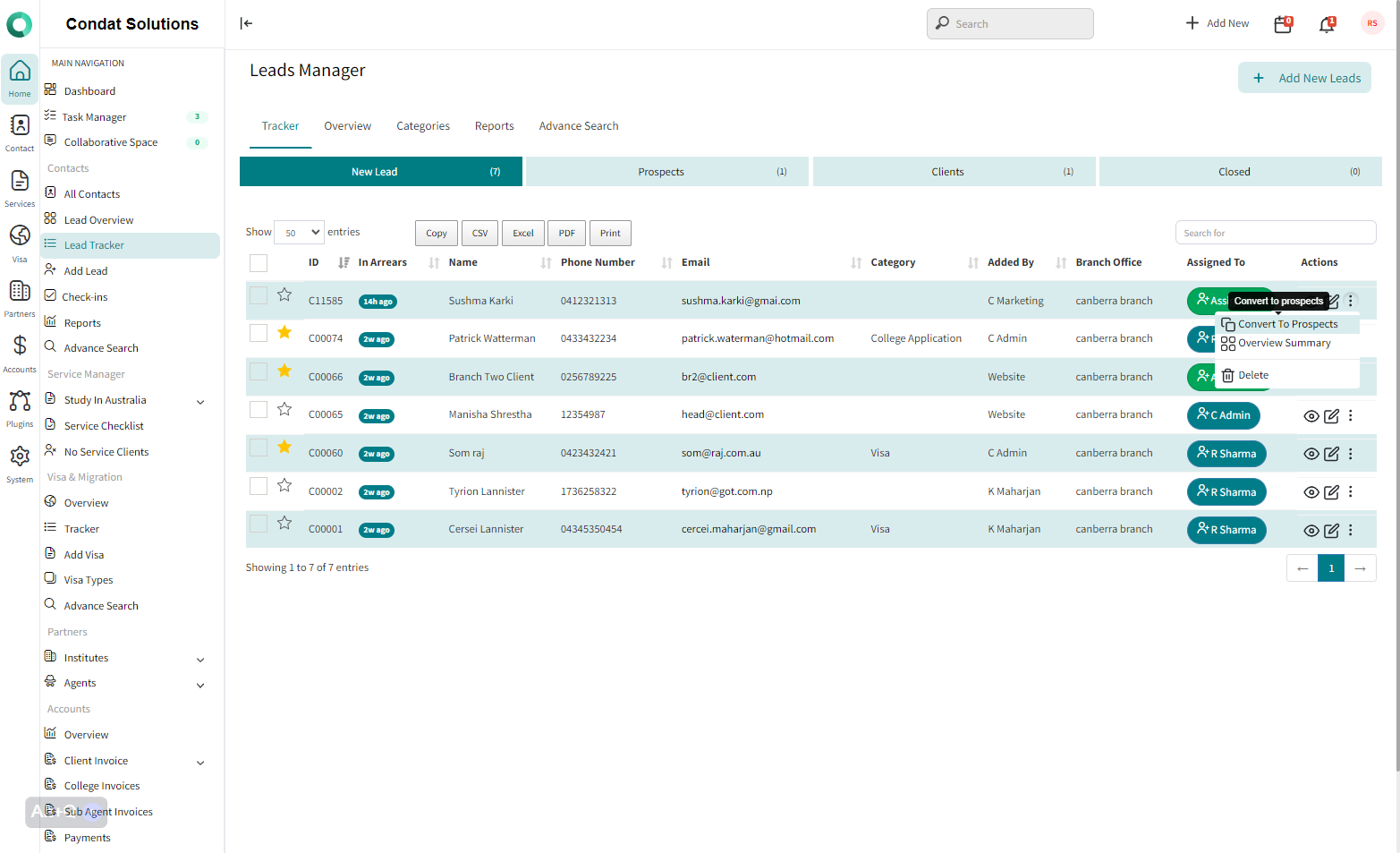Open the Show entries dropdown
Image resolution: width=1400 pixels, height=853 pixels.
tap(299, 233)
